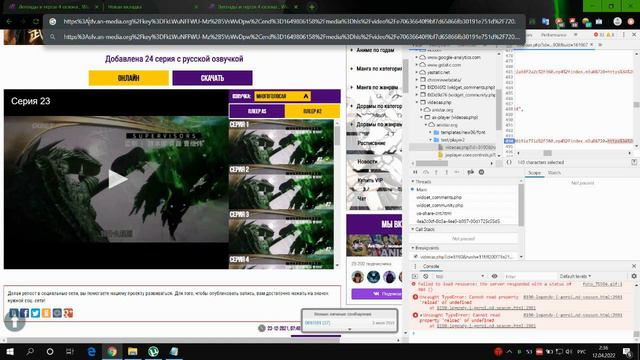This screenshot has height=360, width=640.
Task: Share via the Odnoklassniki orange icon
Action: tap(46, 313)
